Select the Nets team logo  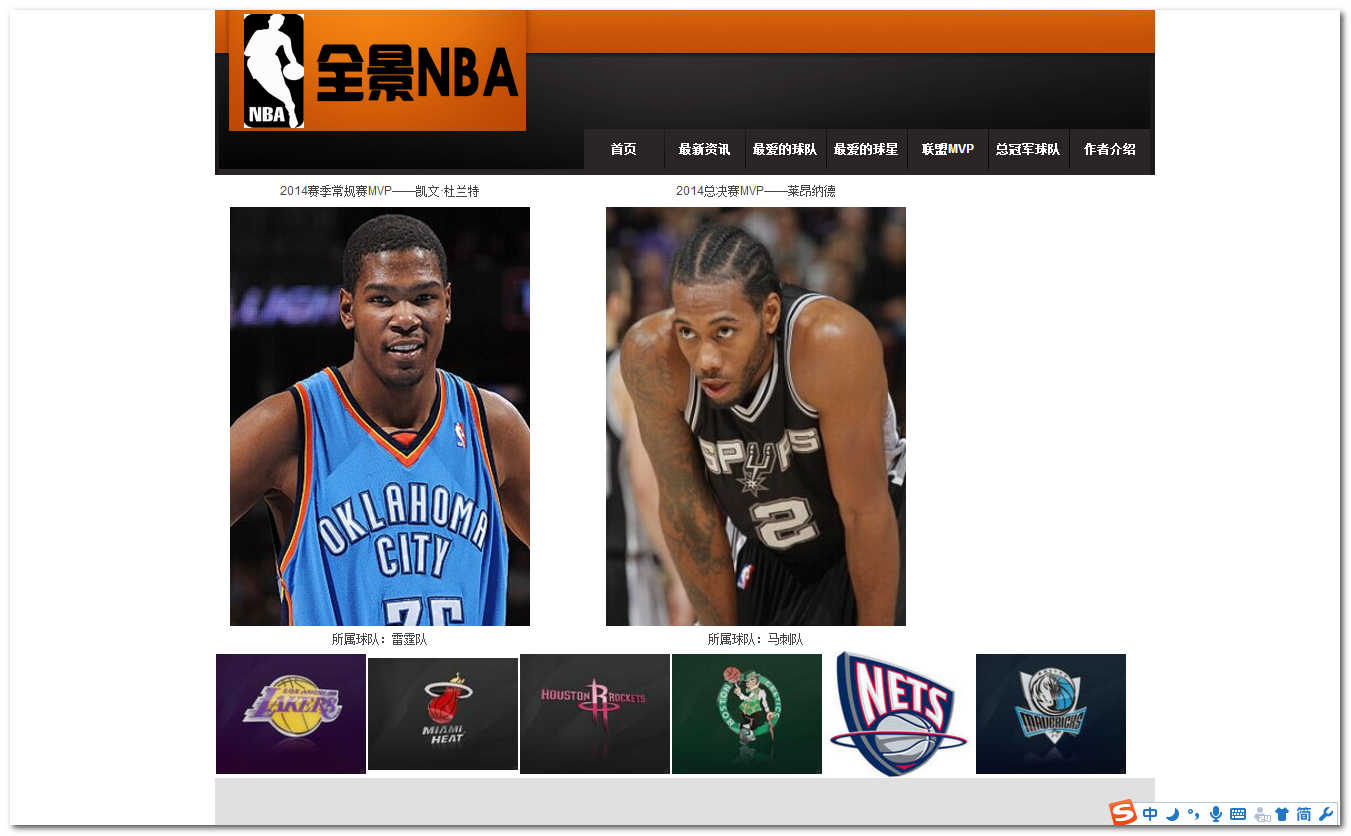pyautogui.click(x=899, y=714)
